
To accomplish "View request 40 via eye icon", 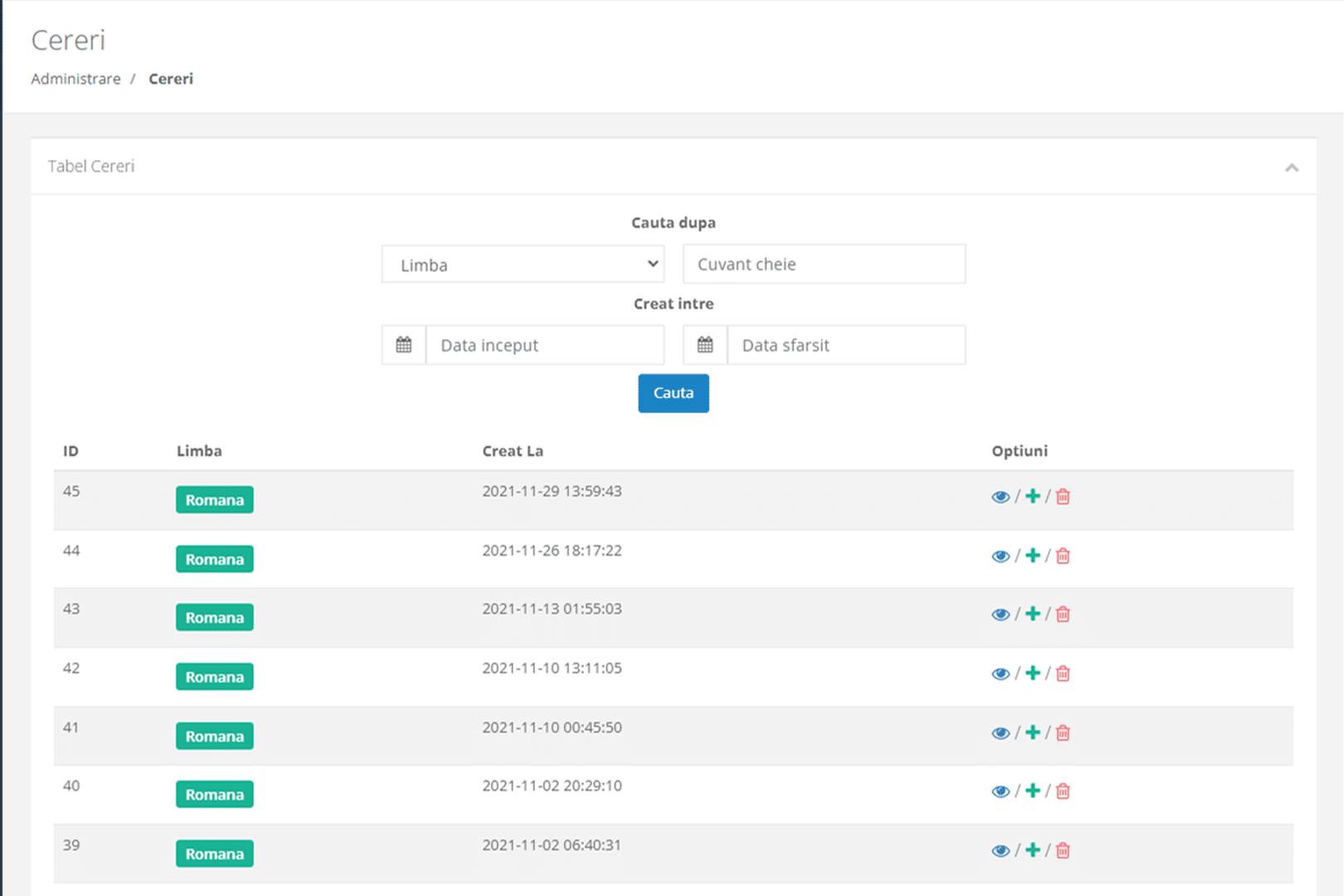I will 1000,792.
